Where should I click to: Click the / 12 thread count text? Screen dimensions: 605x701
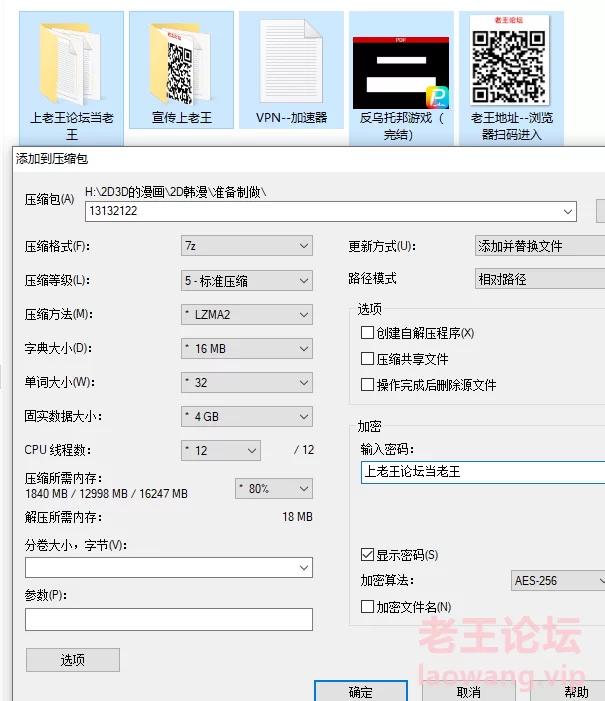click(x=304, y=450)
